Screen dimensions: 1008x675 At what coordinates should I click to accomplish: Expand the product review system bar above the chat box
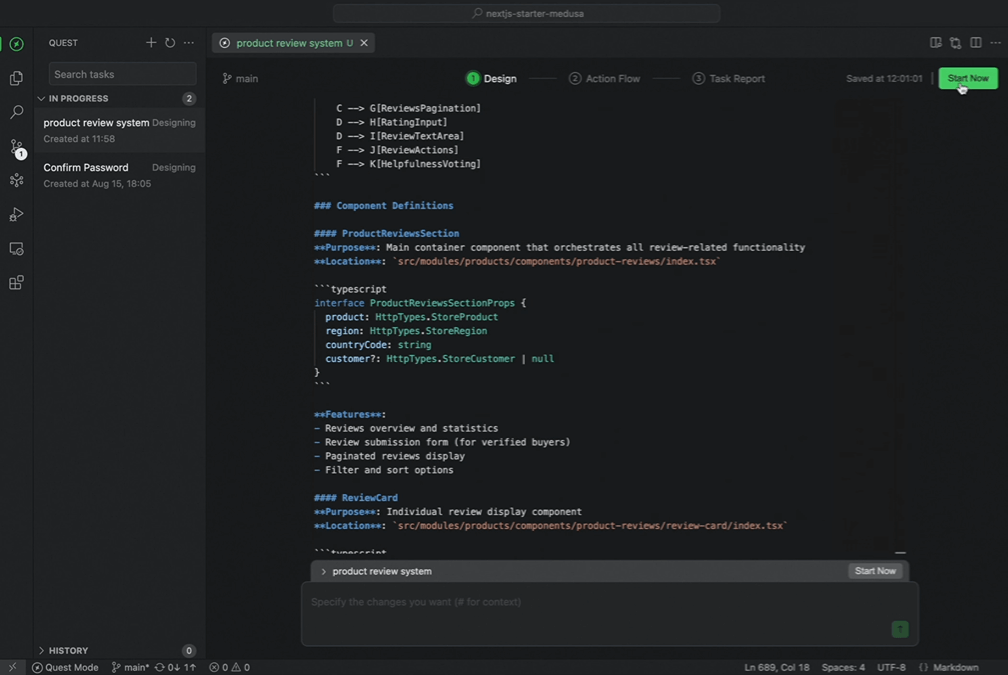tap(323, 572)
